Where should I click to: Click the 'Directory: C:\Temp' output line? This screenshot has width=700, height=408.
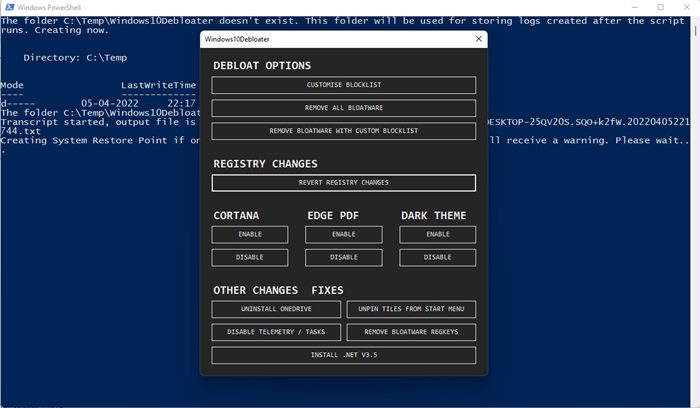(75, 58)
